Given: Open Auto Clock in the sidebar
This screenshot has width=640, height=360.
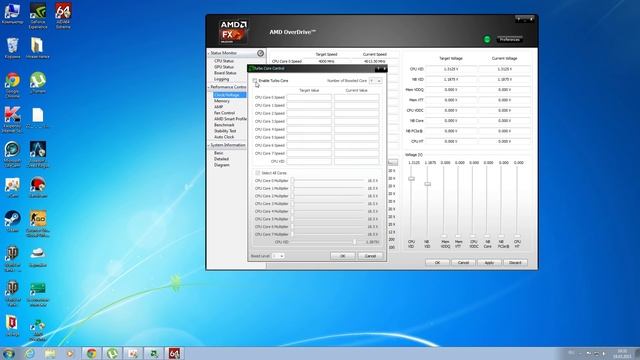Looking at the screenshot, I should click(x=224, y=137).
